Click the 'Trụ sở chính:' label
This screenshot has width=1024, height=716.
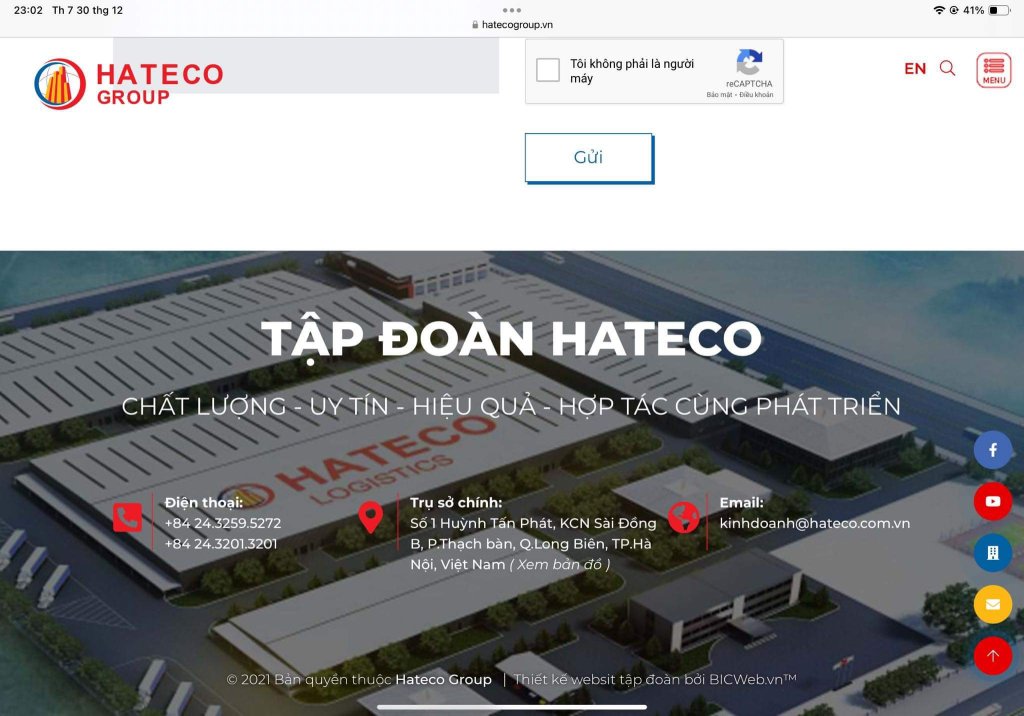(456, 502)
